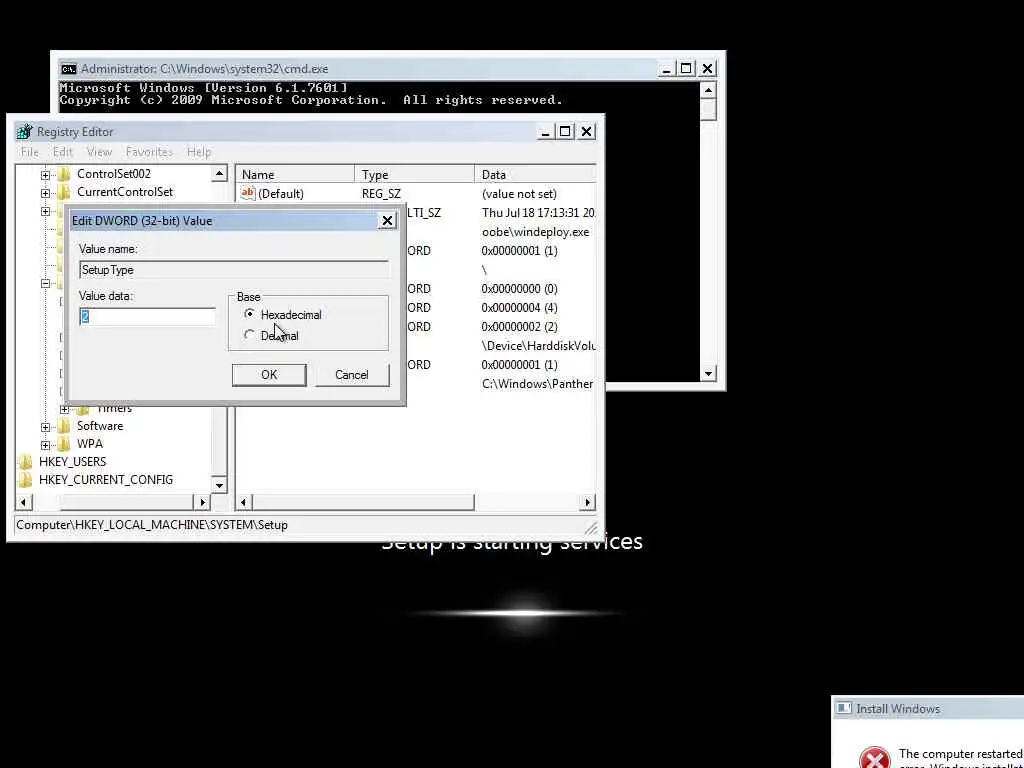1024x768 pixels.
Task: Sort by the Data column header
Action: pyautogui.click(x=536, y=174)
